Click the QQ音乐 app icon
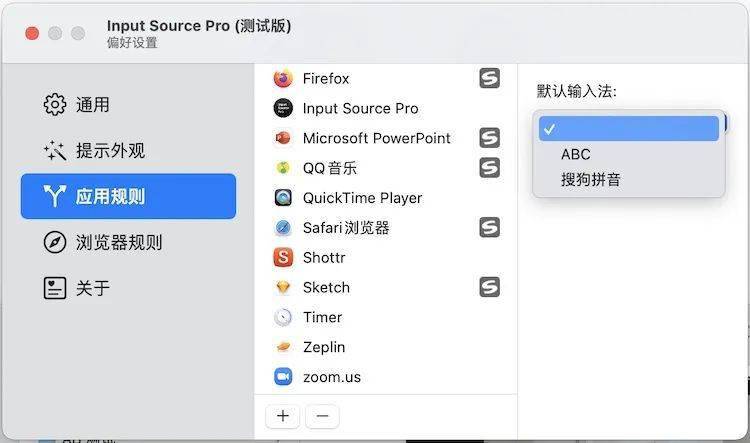 (283, 168)
